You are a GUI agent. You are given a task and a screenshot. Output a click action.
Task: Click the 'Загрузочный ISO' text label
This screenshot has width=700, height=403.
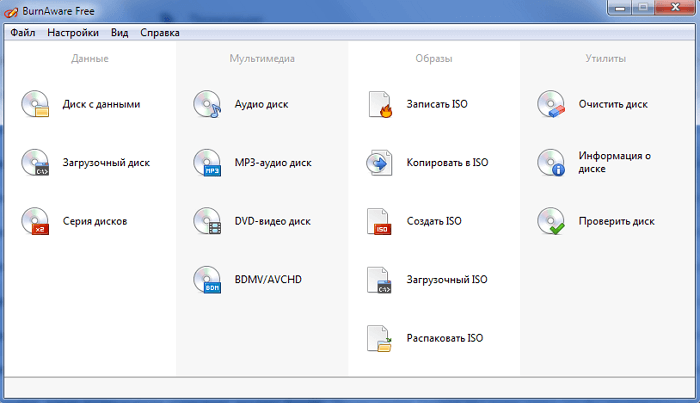[447, 279]
